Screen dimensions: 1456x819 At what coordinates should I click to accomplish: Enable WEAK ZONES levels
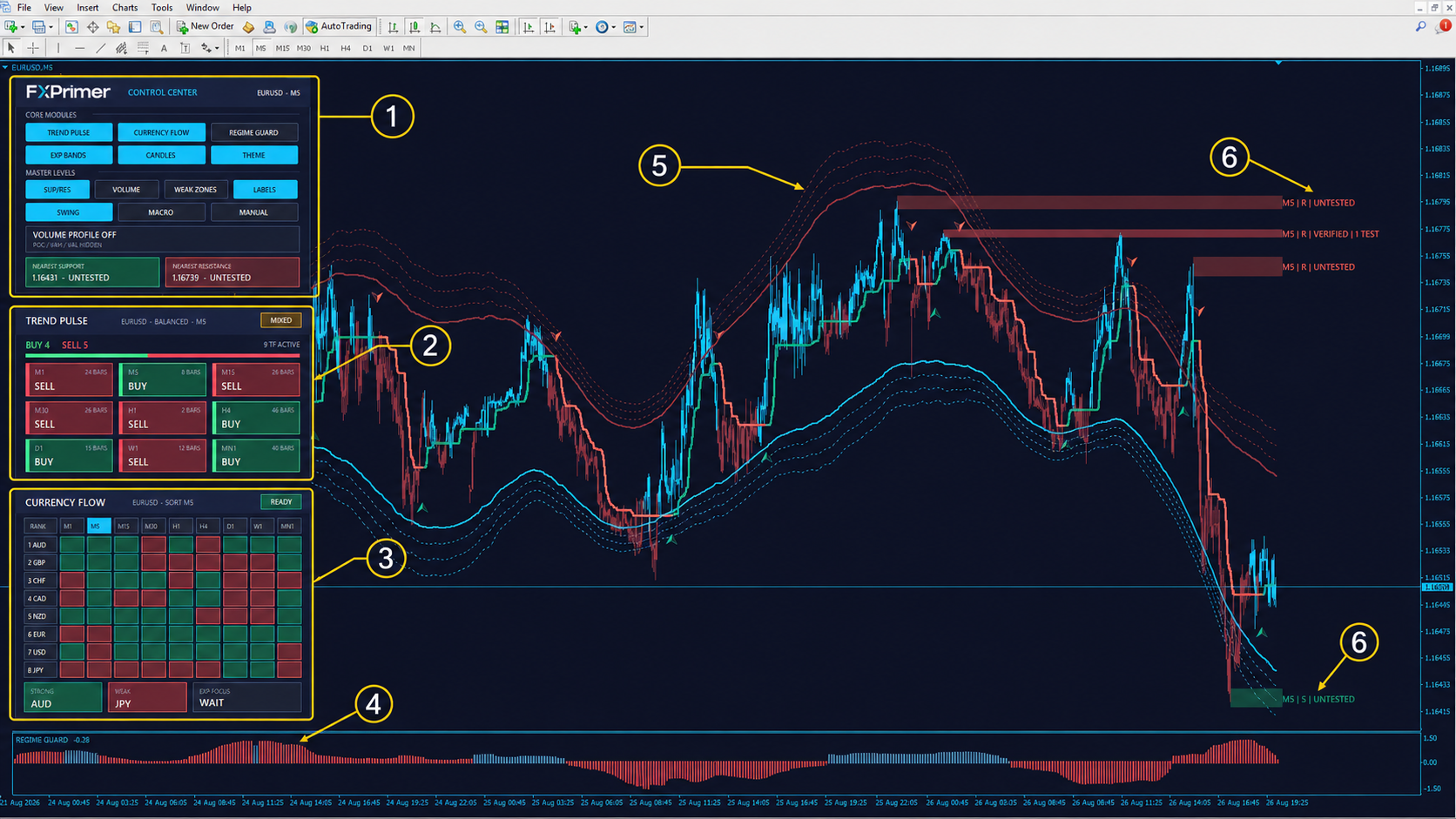point(196,190)
